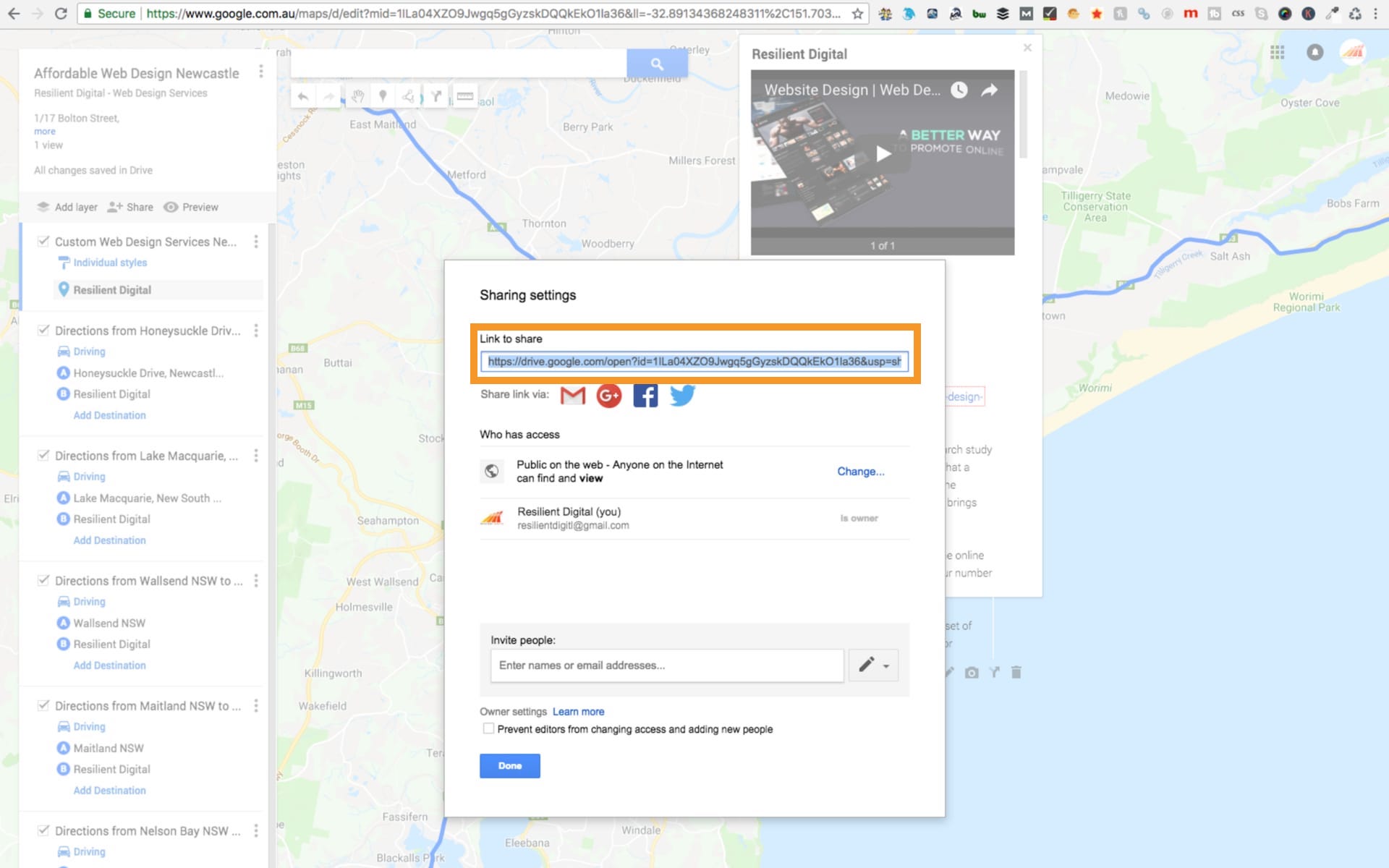The height and width of the screenshot is (868, 1389).
Task: Click Add layer
Action: click(67, 207)
